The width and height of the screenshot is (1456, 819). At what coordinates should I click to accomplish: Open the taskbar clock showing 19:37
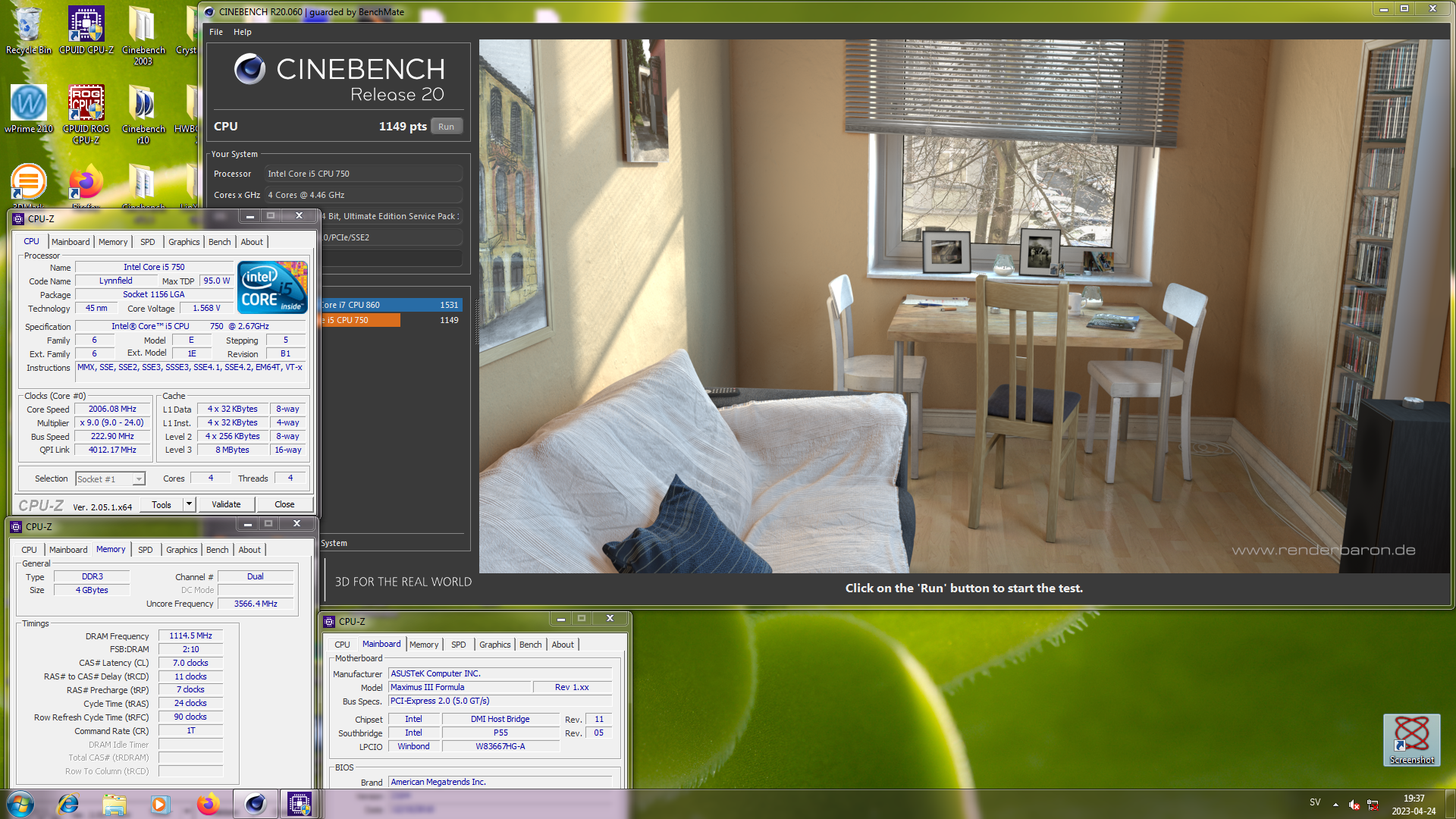click(1414, 805)
